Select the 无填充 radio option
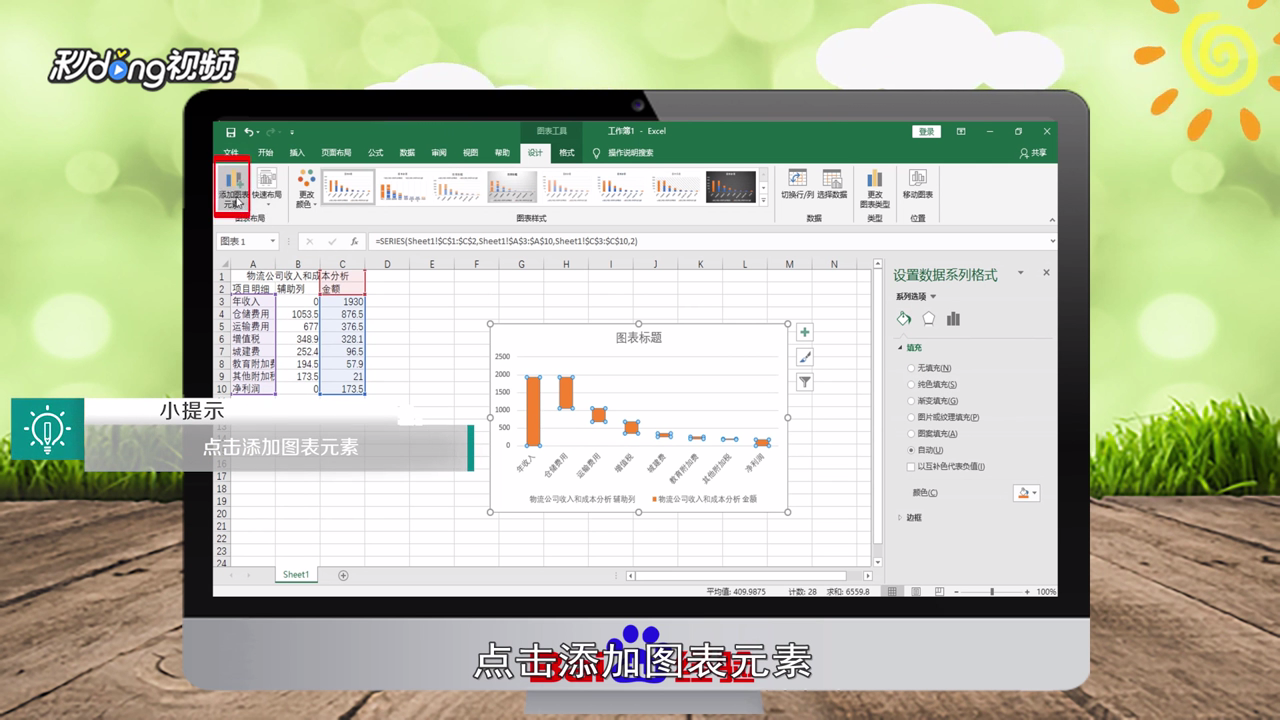1280x720 pixels. tap(910, 368)
